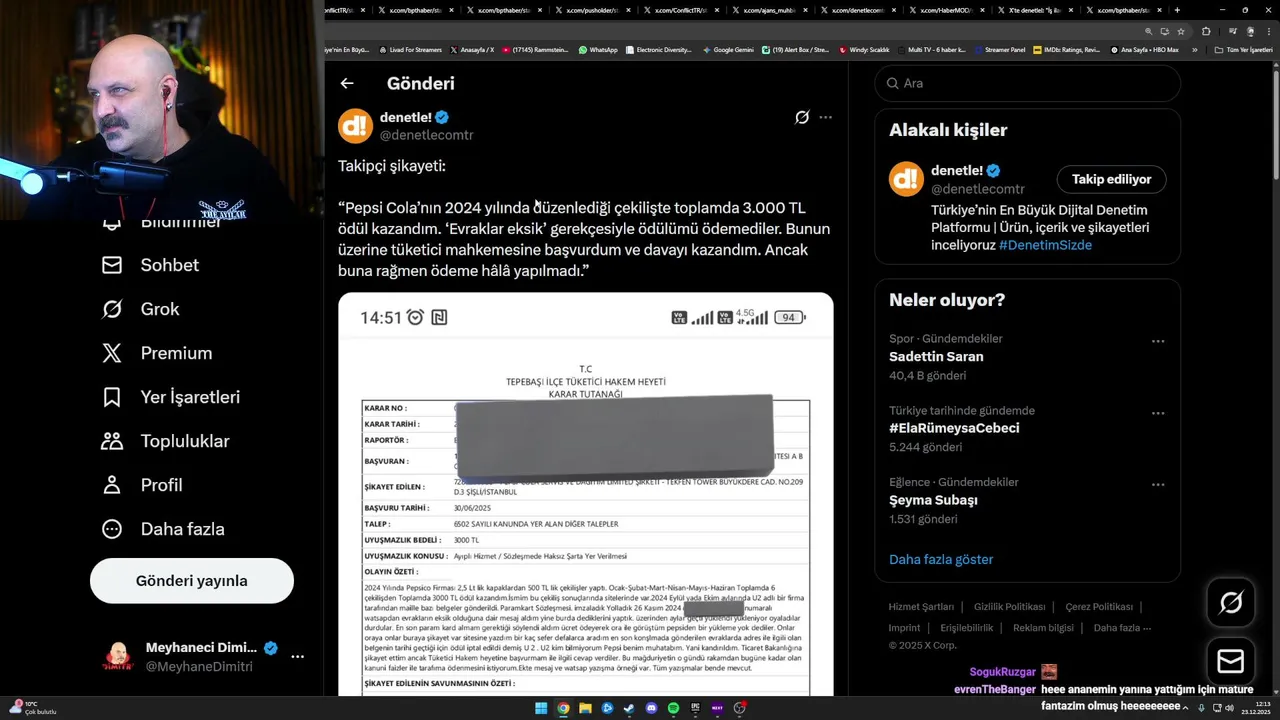
Task: Open Steam from the taskbar
Action: point(629,708)
